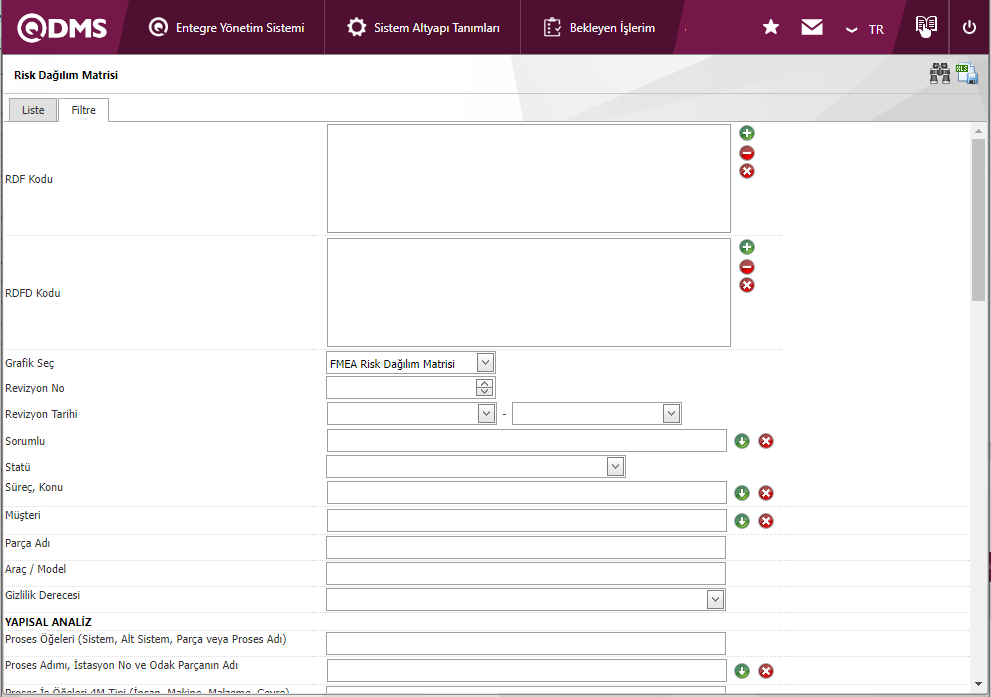Open Entegre Yönetim Sistemi menu
This screenshot has height=697, width=991.
[x=226, y=28]
